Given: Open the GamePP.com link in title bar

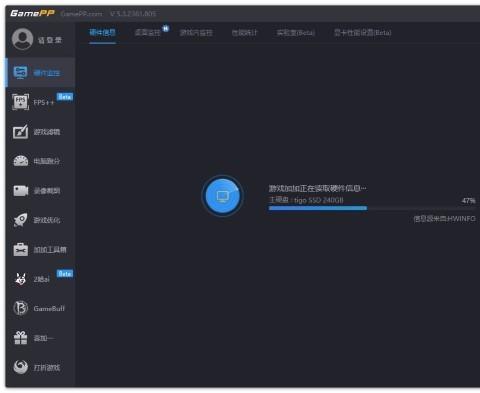Looking at the screenshot, I should tap(81, 14).
